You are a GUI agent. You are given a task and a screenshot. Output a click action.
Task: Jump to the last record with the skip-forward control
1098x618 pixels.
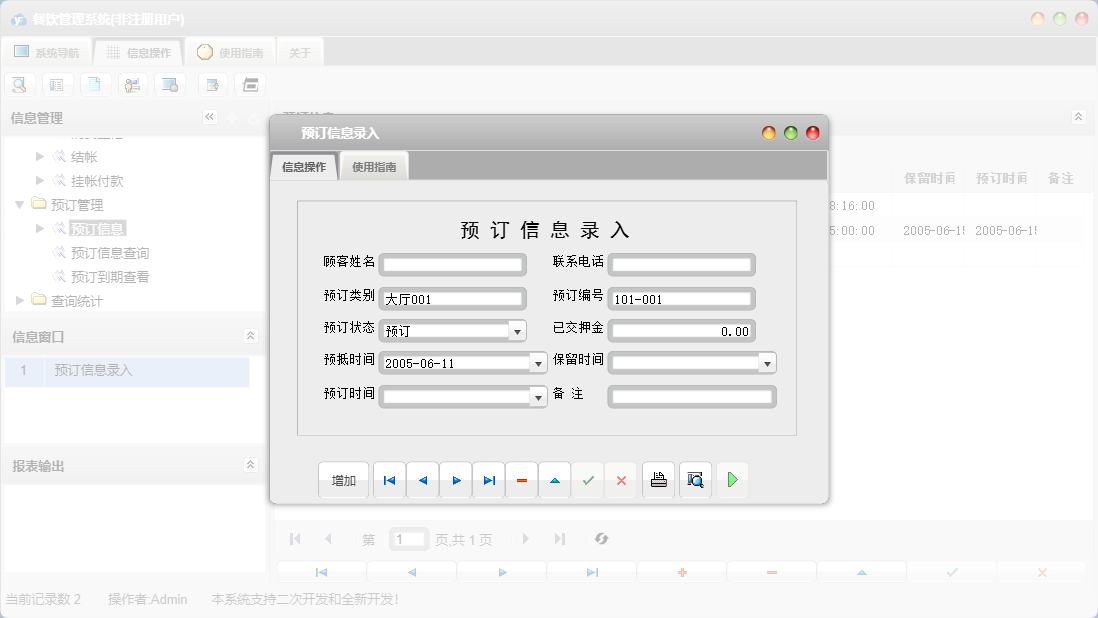(x=489, y=480)
